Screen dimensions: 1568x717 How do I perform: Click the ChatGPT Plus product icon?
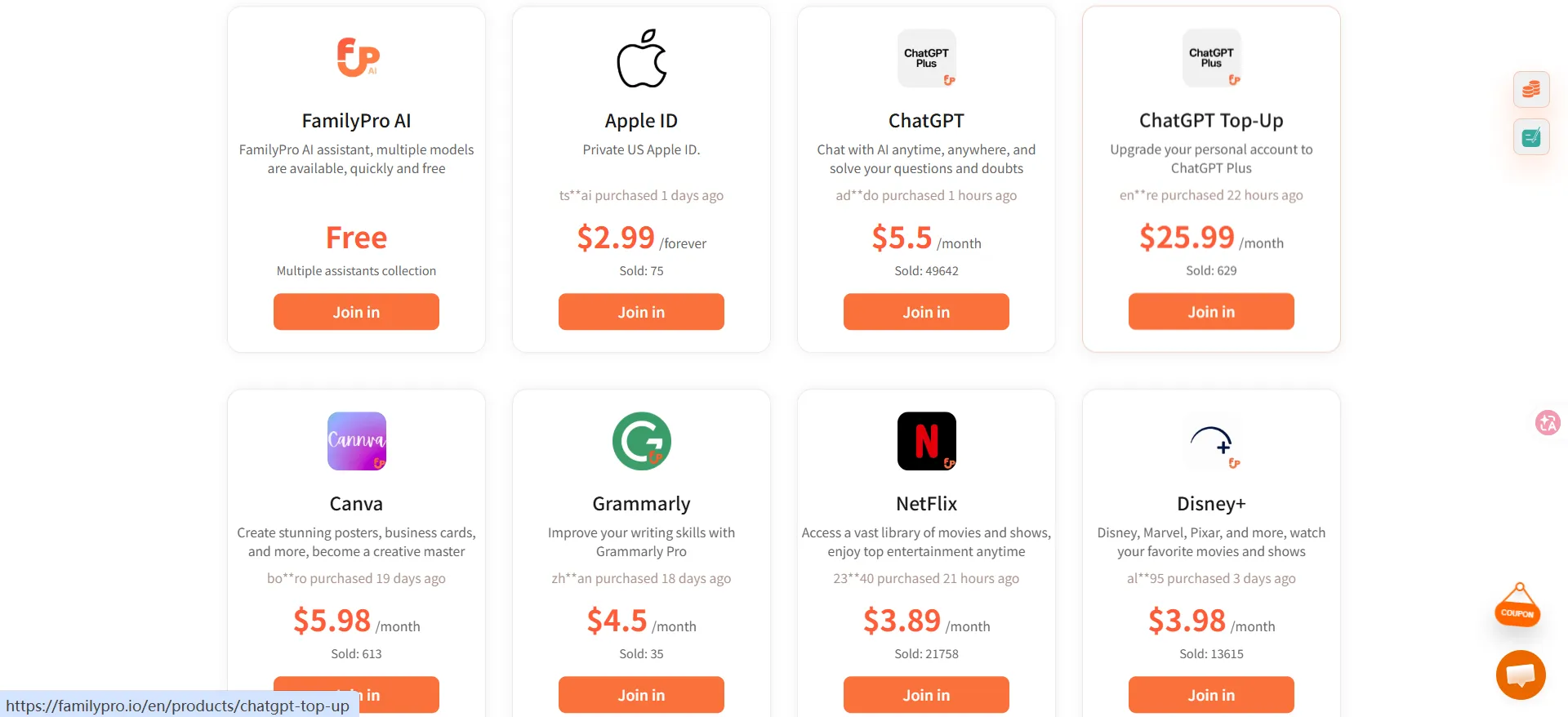pyautogui.click(x=926, y=58)
